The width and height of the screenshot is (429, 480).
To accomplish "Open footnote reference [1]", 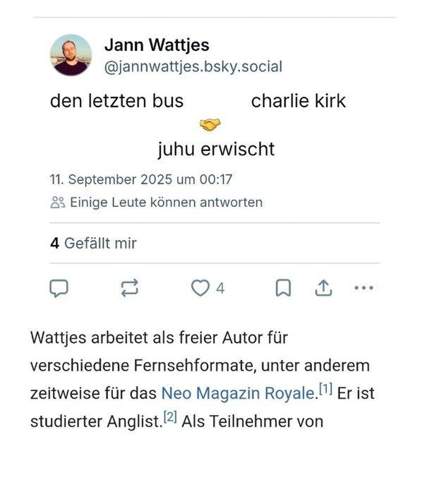I will 326,389.
